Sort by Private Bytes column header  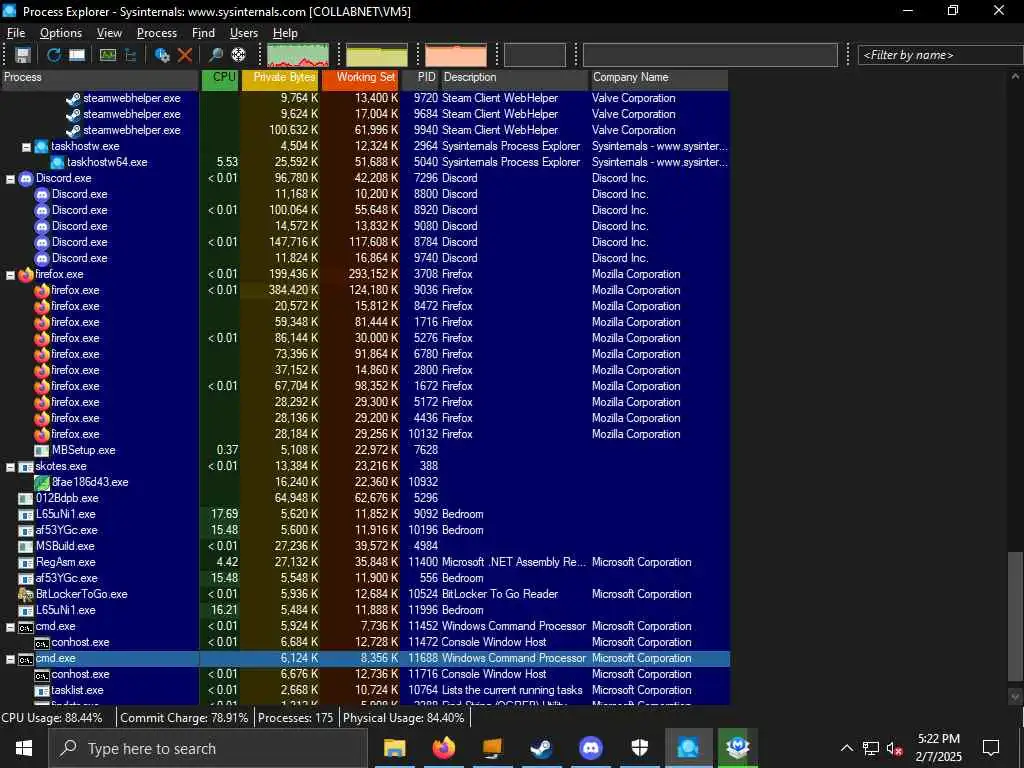281,78
